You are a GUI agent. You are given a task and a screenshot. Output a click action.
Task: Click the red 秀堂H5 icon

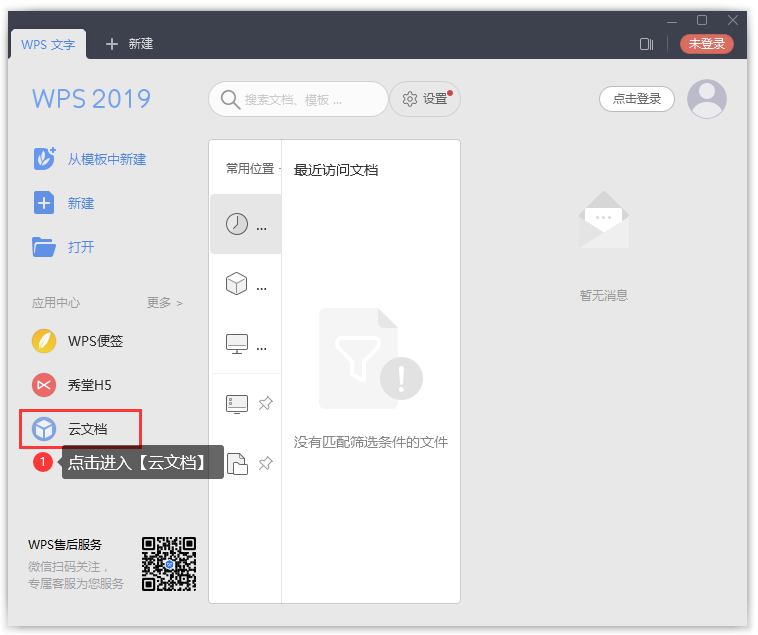point(44,385)
